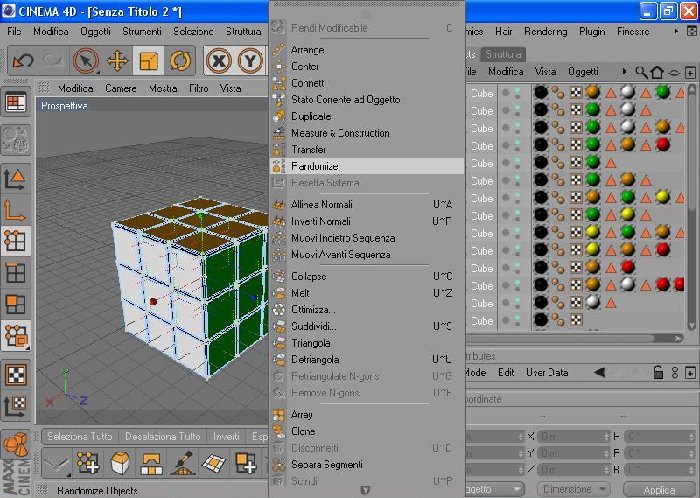This screenshot has height=498, width=700.
Task: Click the Create Polygon icon
Action: [214, 463]
